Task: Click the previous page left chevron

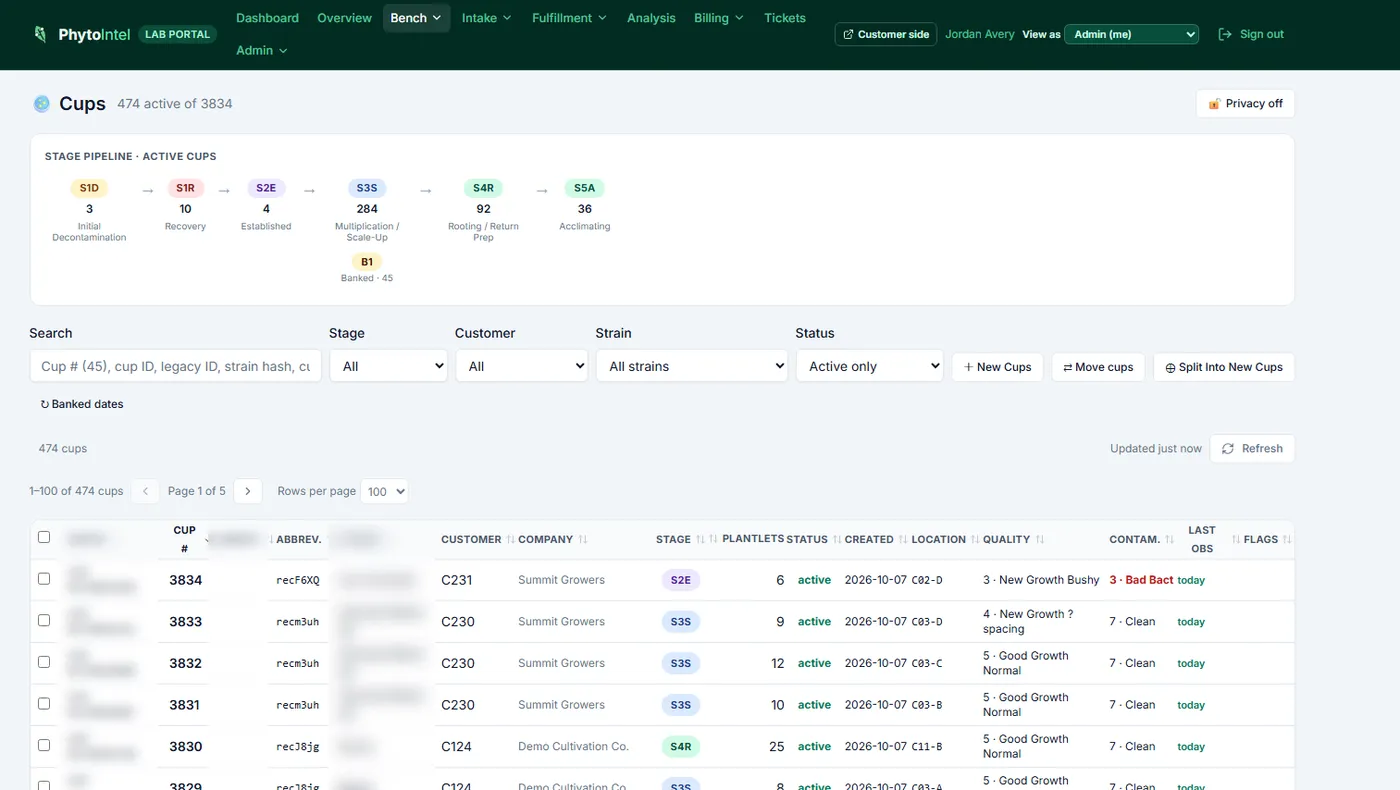Action: 145,491
